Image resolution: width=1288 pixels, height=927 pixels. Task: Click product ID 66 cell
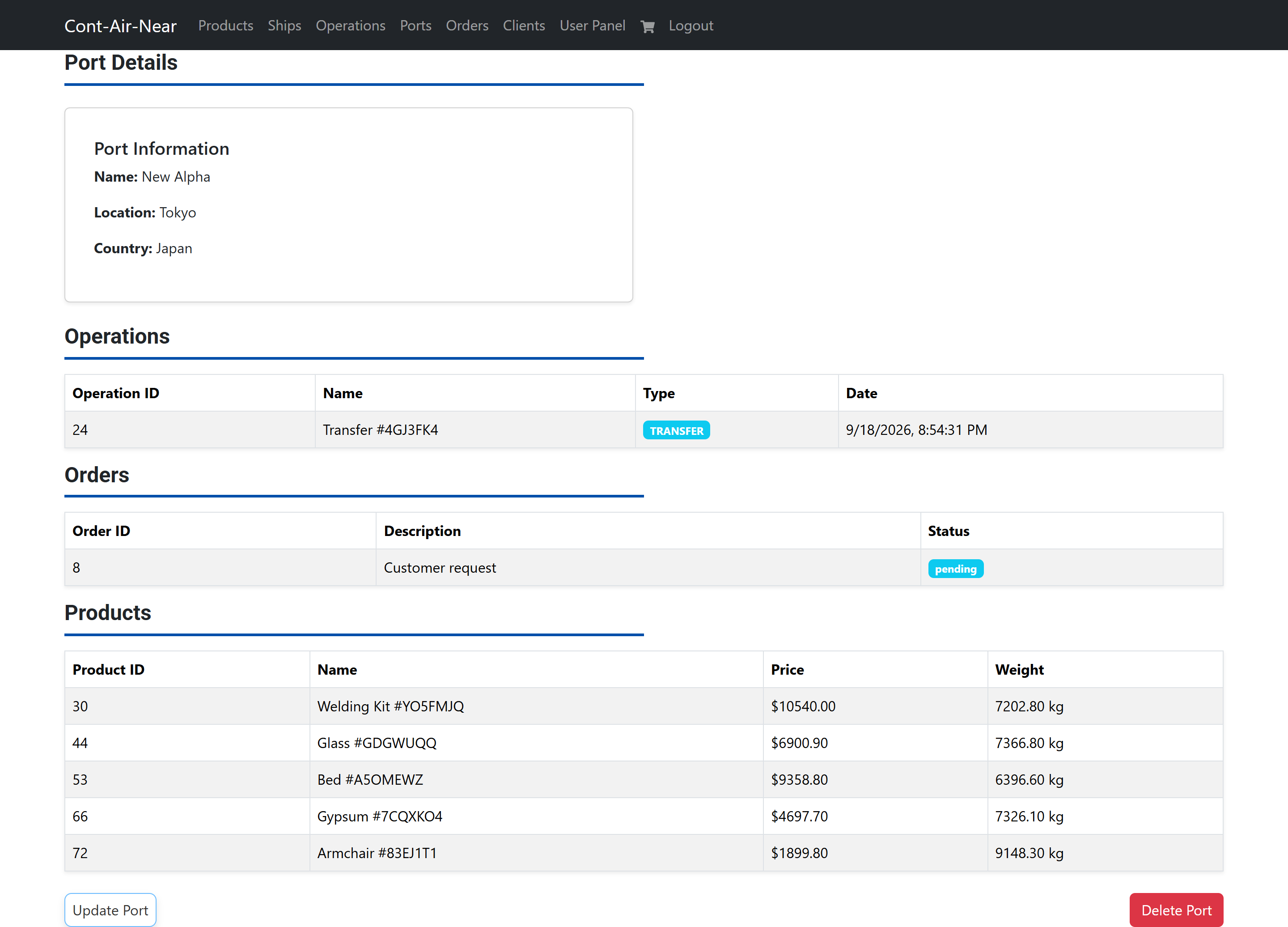(187, 816)
